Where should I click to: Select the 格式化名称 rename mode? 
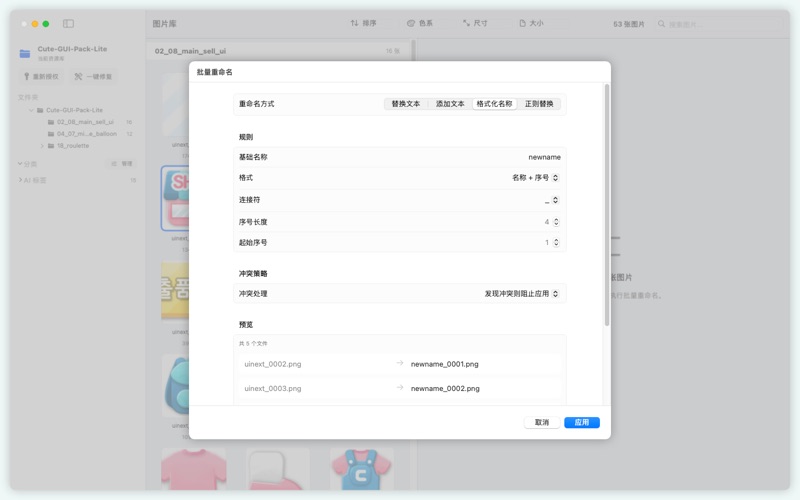click(x=494, y=104)
